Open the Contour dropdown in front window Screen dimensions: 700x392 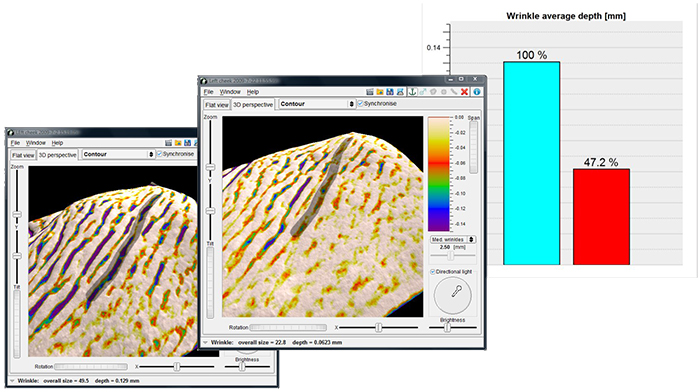[x=317, y=104]
